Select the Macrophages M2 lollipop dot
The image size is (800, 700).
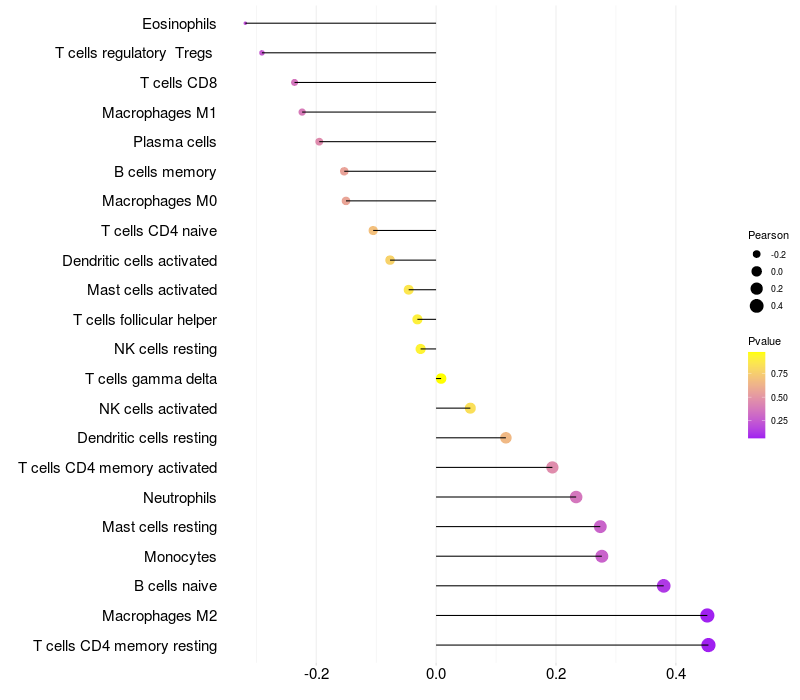707,615
